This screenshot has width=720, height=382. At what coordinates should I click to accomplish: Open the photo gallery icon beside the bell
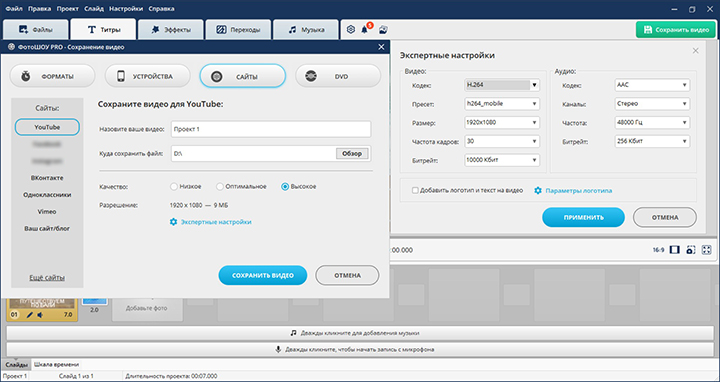tap(383, 30)
